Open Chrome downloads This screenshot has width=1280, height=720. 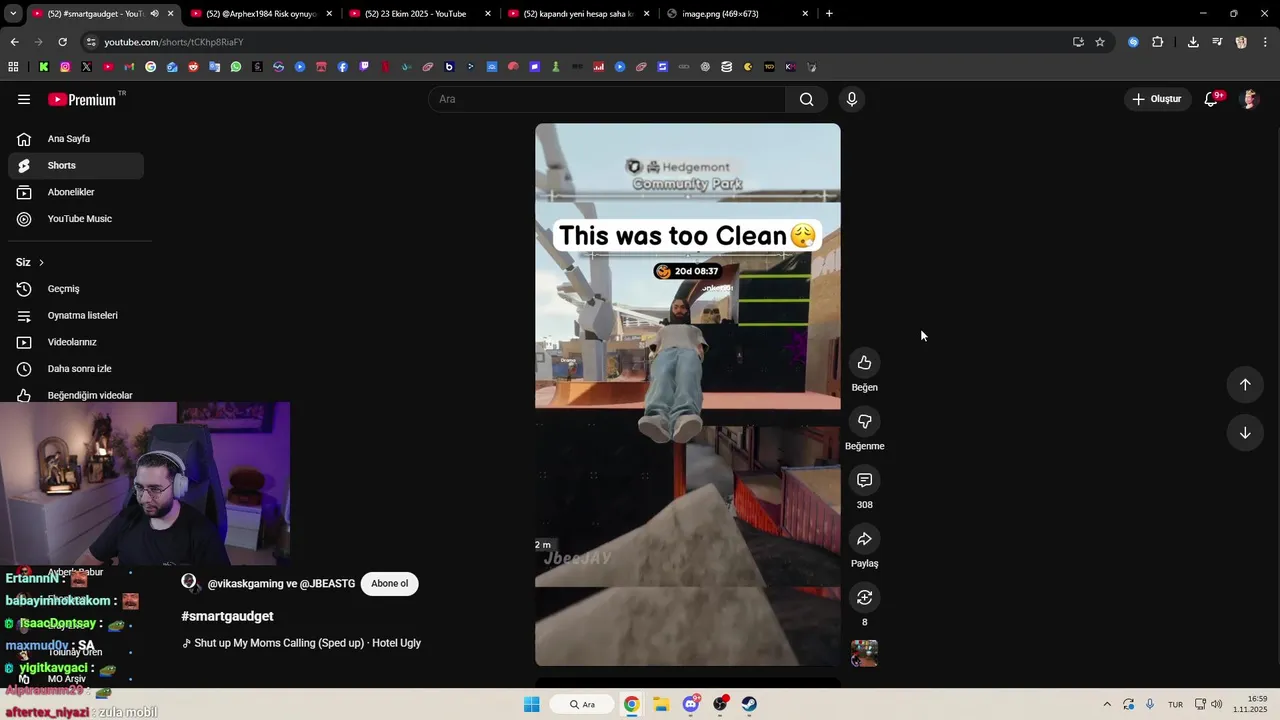1193,42
